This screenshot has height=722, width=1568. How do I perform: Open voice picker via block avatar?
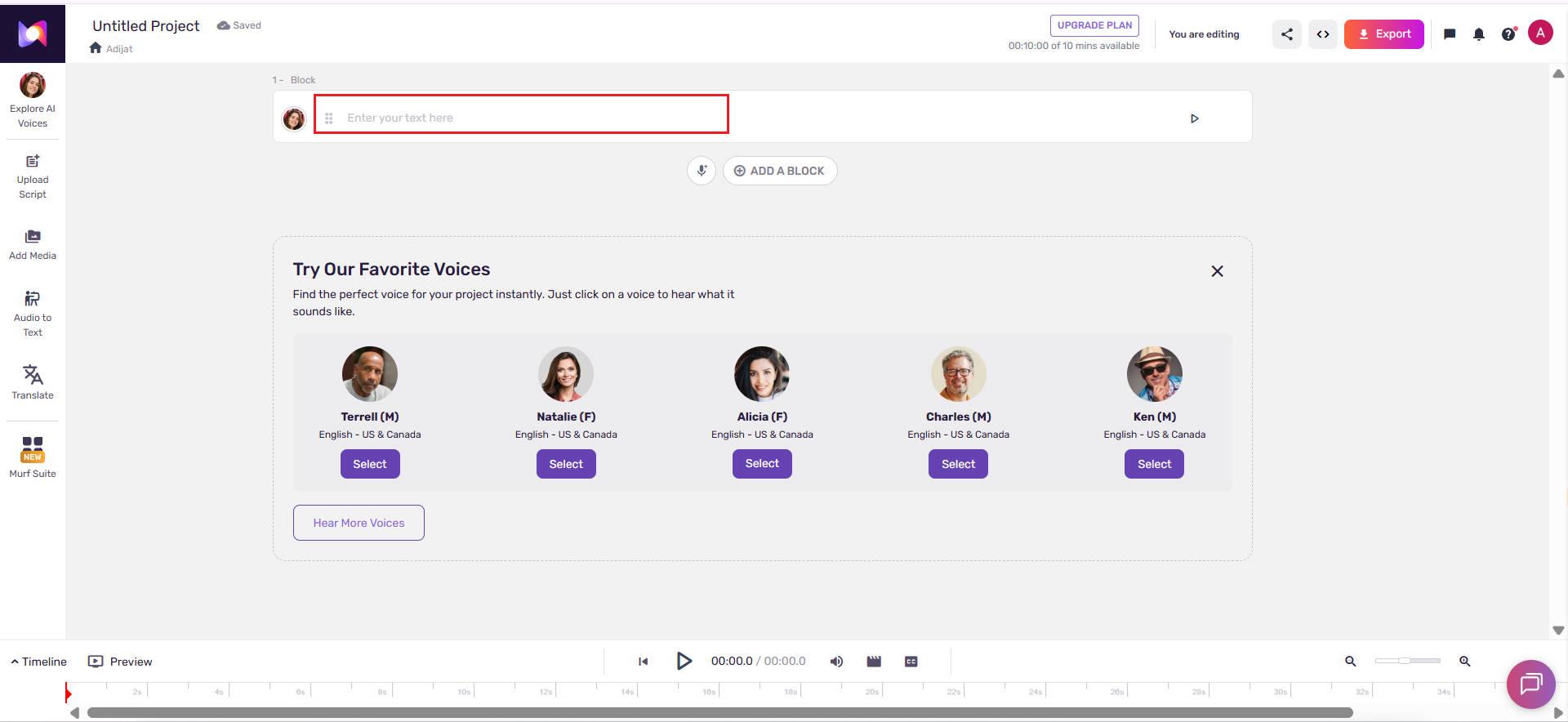294,118
